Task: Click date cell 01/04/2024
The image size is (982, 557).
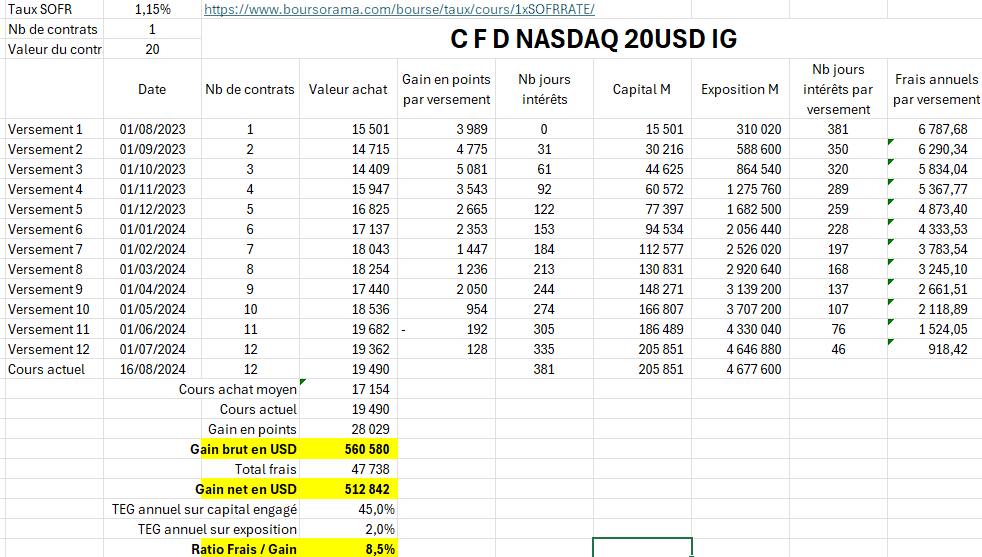Action: 152,289
